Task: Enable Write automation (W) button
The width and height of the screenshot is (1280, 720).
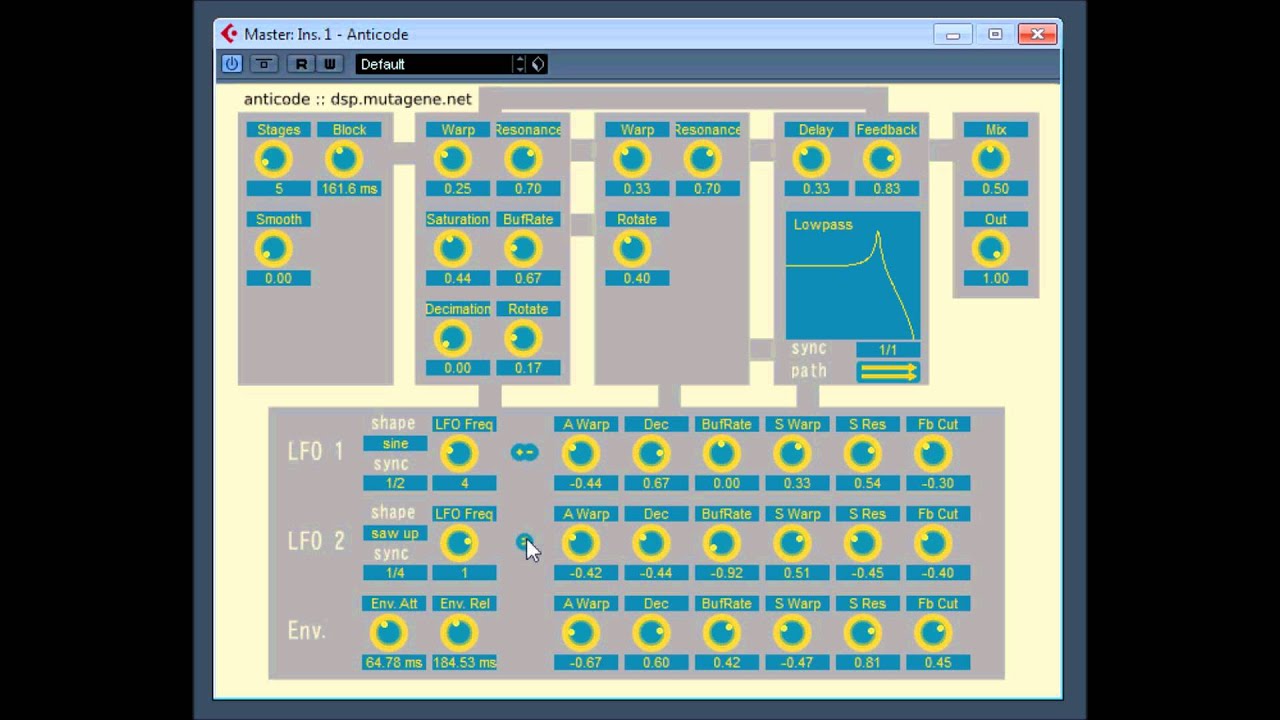Action: (329, 64)
